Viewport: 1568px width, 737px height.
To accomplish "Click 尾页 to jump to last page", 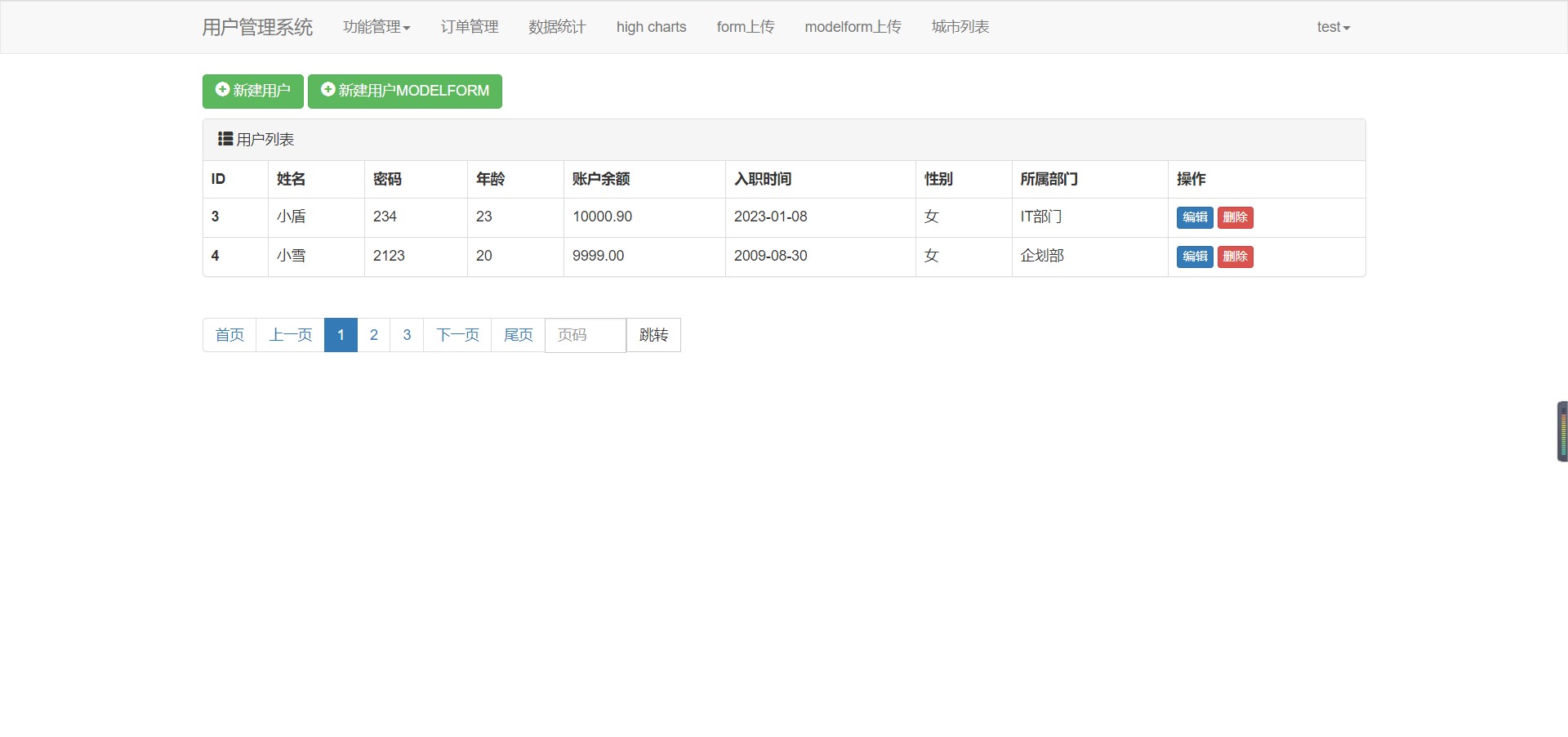I will (x=518, y=334).
